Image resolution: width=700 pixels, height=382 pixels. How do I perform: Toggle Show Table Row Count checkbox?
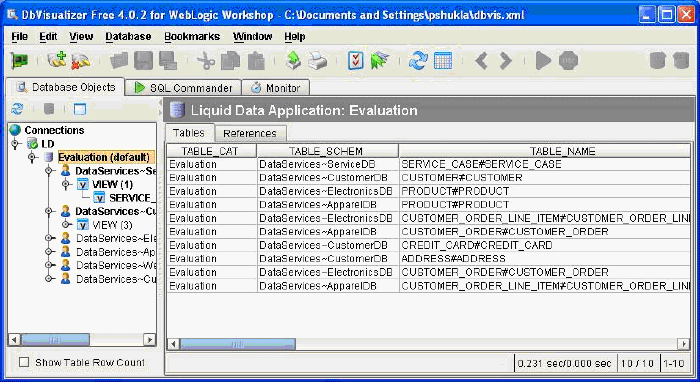tap(24, 362)
